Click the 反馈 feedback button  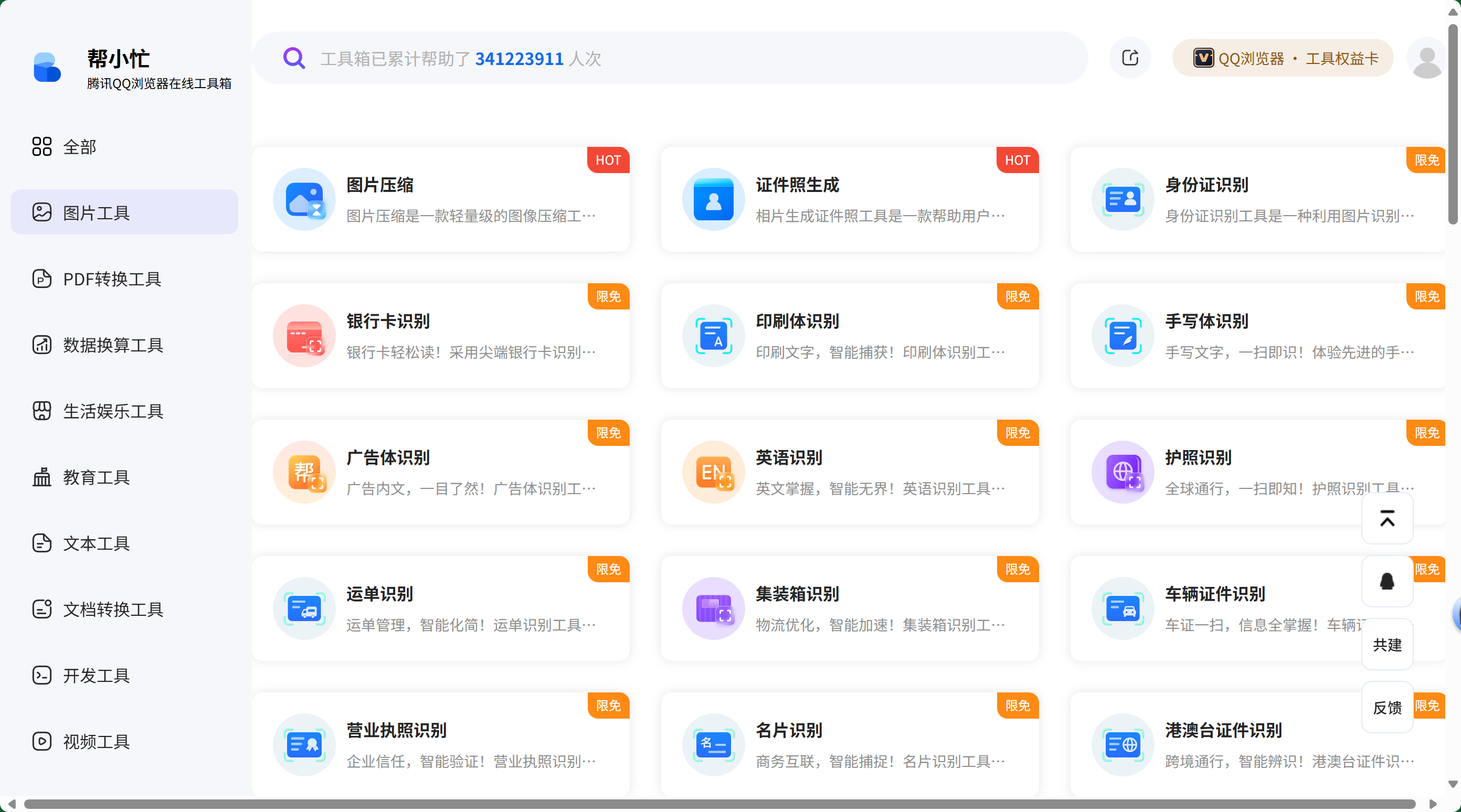[1386, 707]
